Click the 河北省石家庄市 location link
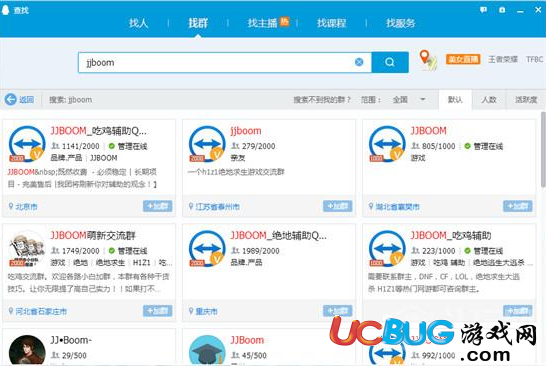This screenshot has height=370, width=546. pyautogui.click(x=41, y=311)
